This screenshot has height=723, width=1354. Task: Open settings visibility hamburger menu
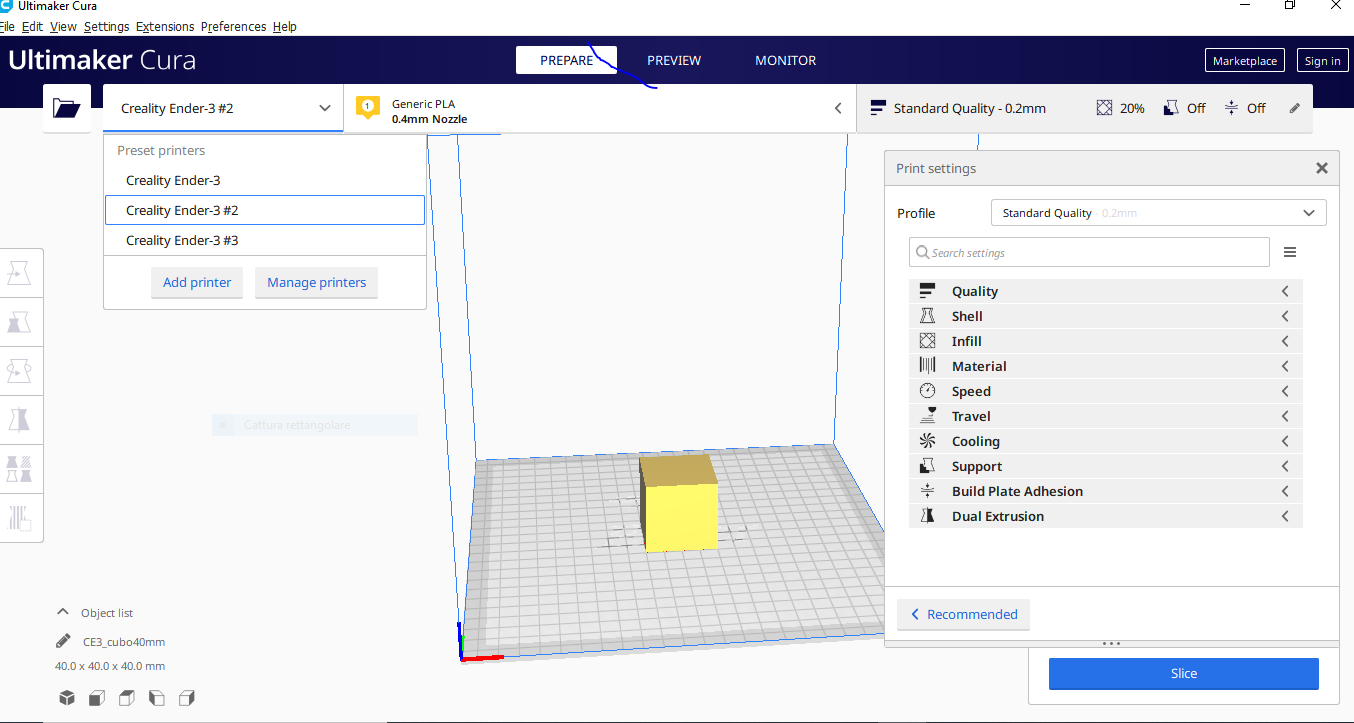pyautogui.click(x=1290, y=253)
